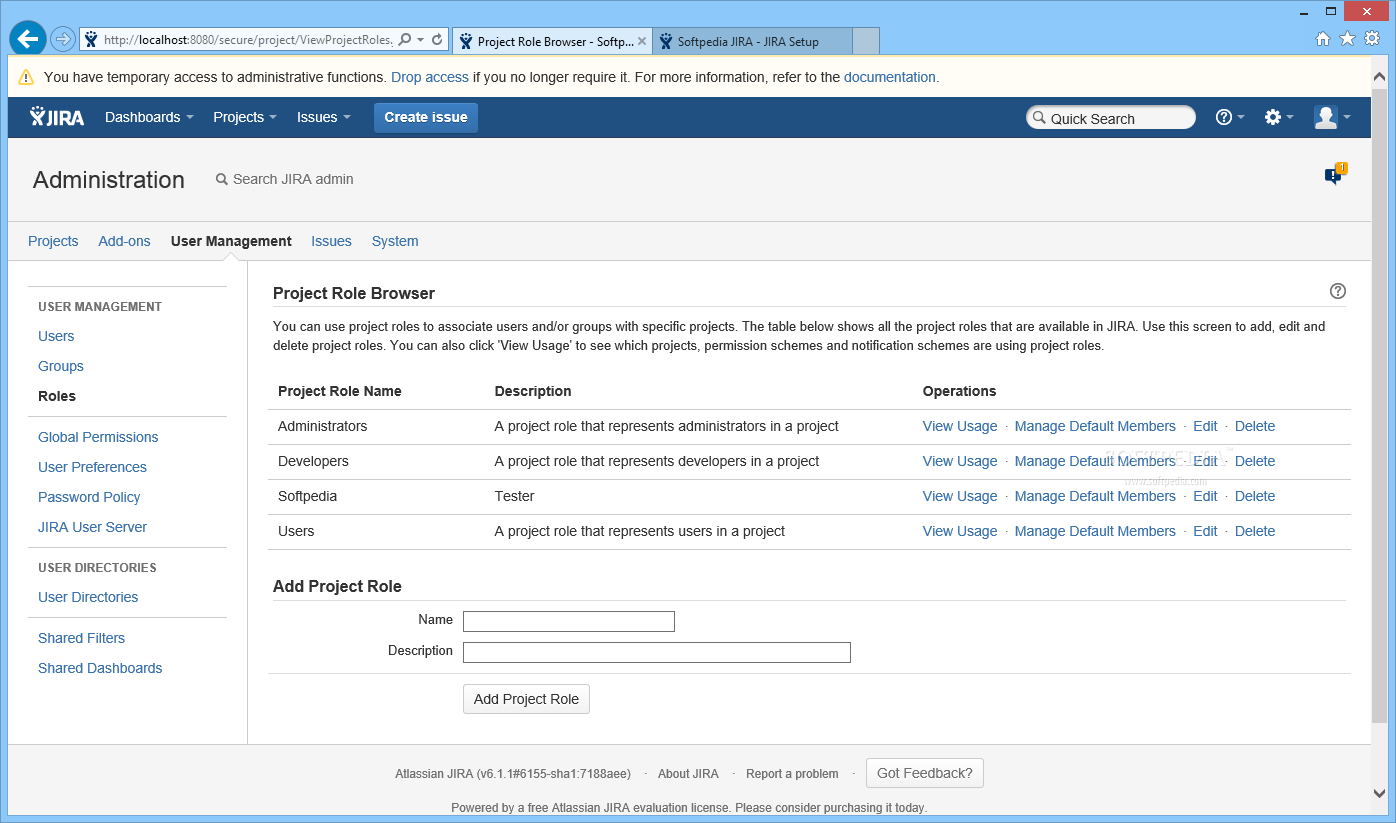Open a new blank browser tab
The width and height of the screenshot is (1396, 823).
coord(866,41)
